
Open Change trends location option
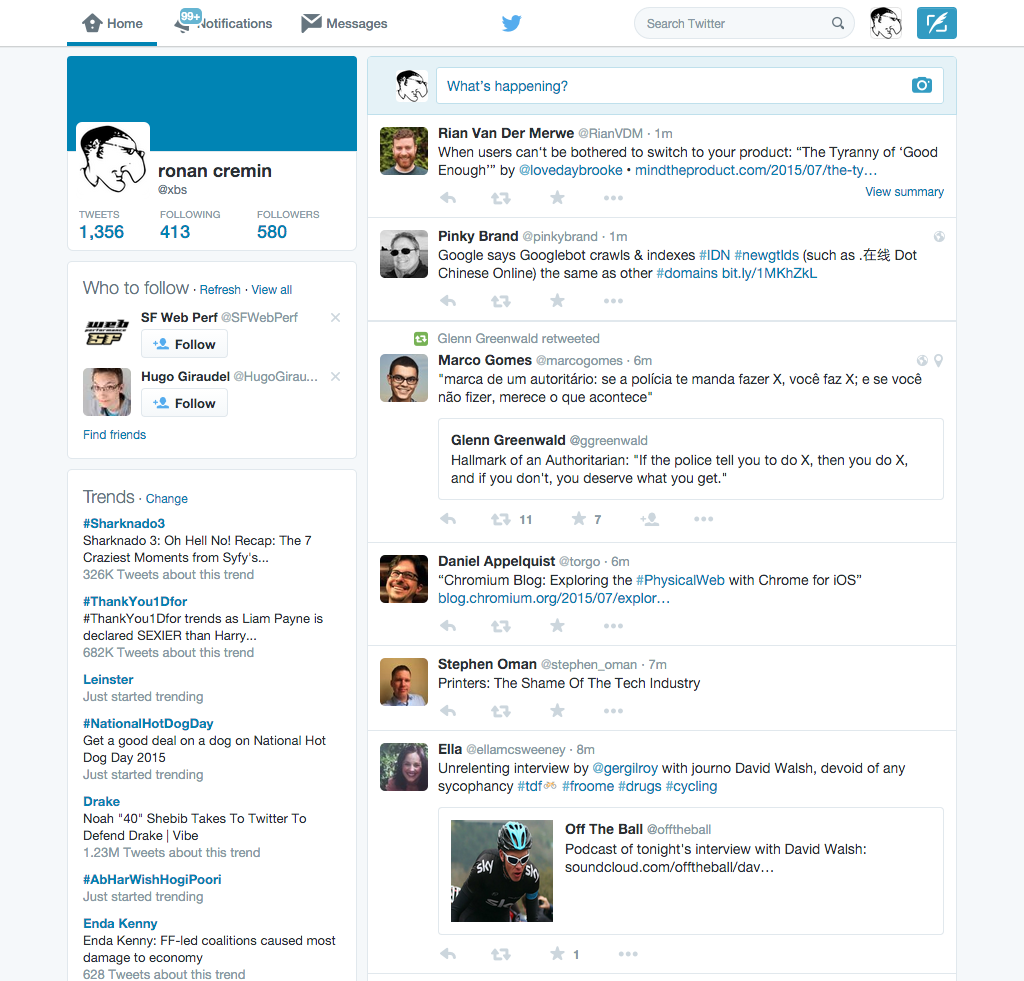point(166,499)
